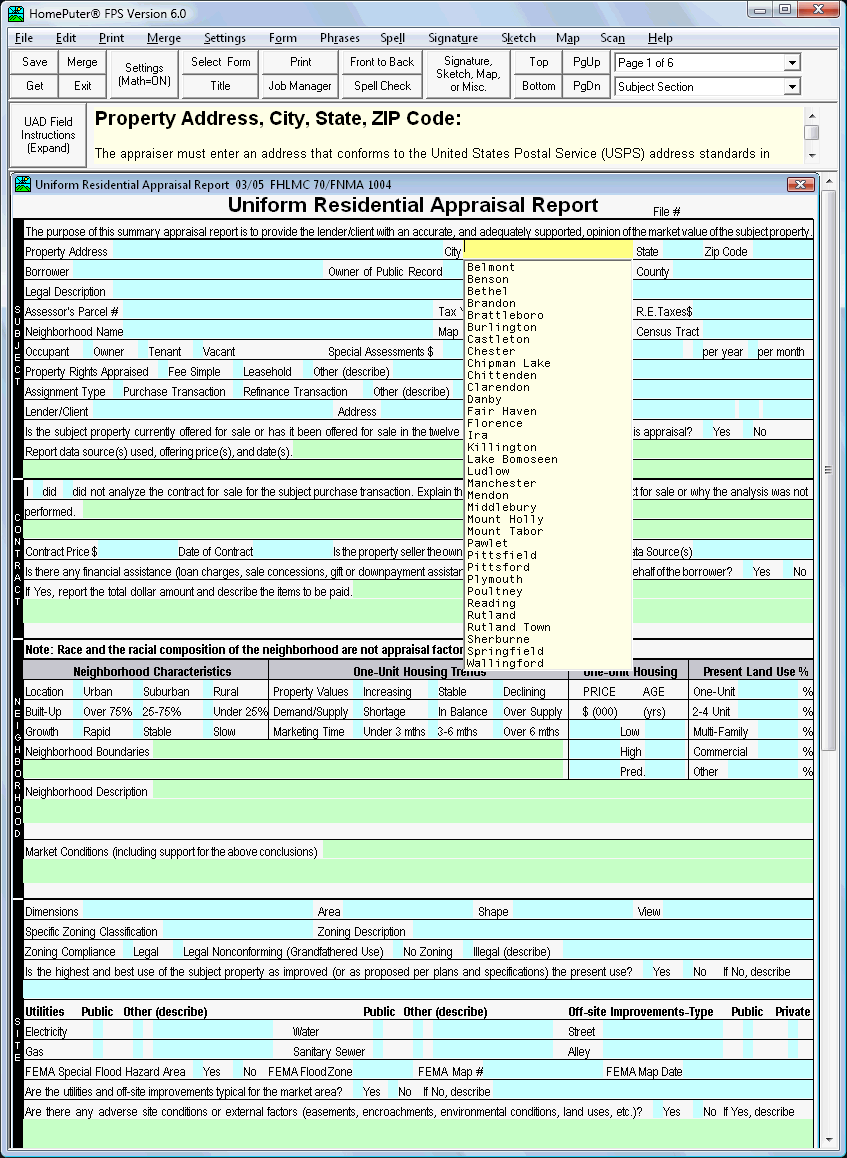Open the Help menu

pos(659,38)
